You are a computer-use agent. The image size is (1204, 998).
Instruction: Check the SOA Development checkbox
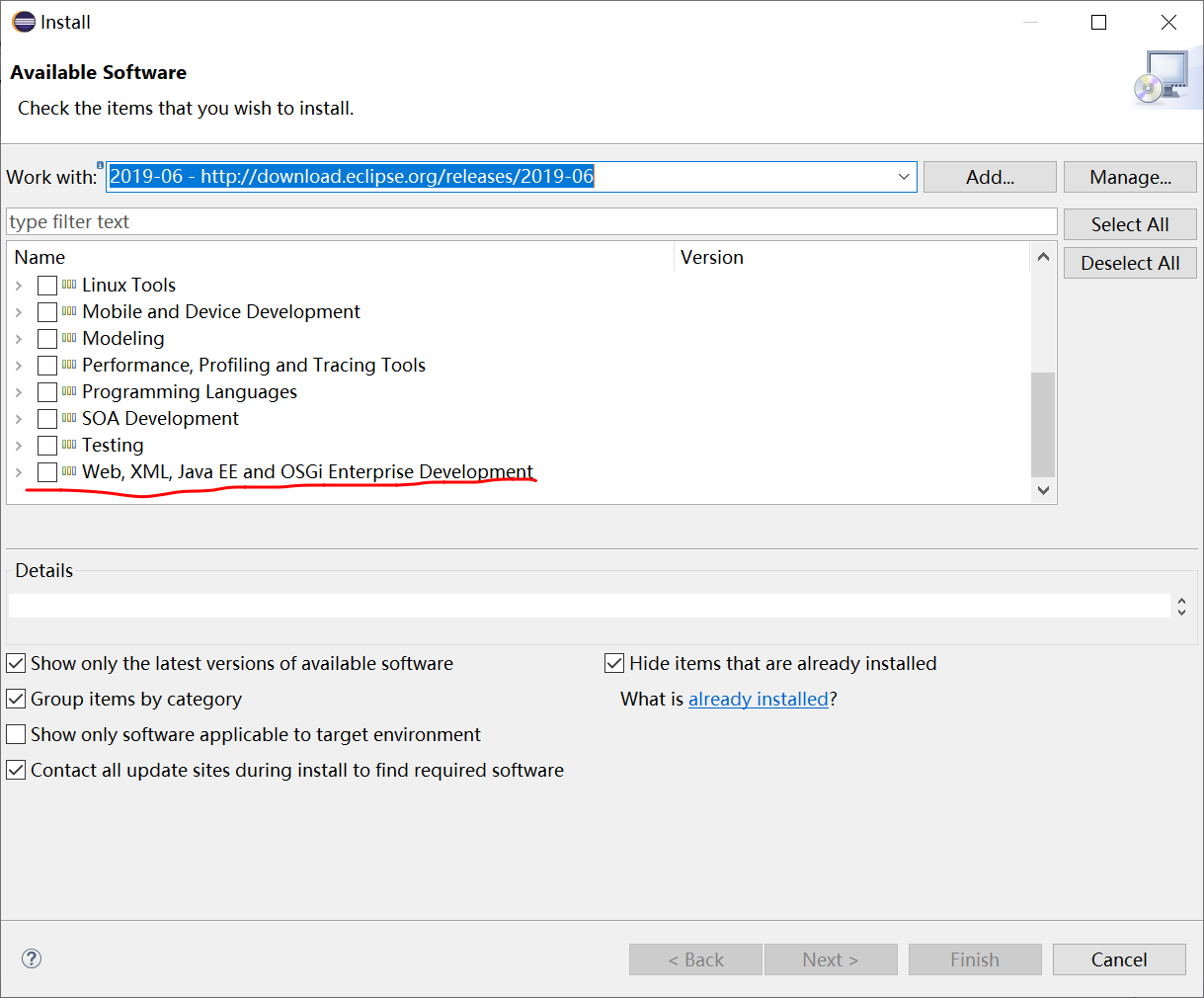coord(47,419)
